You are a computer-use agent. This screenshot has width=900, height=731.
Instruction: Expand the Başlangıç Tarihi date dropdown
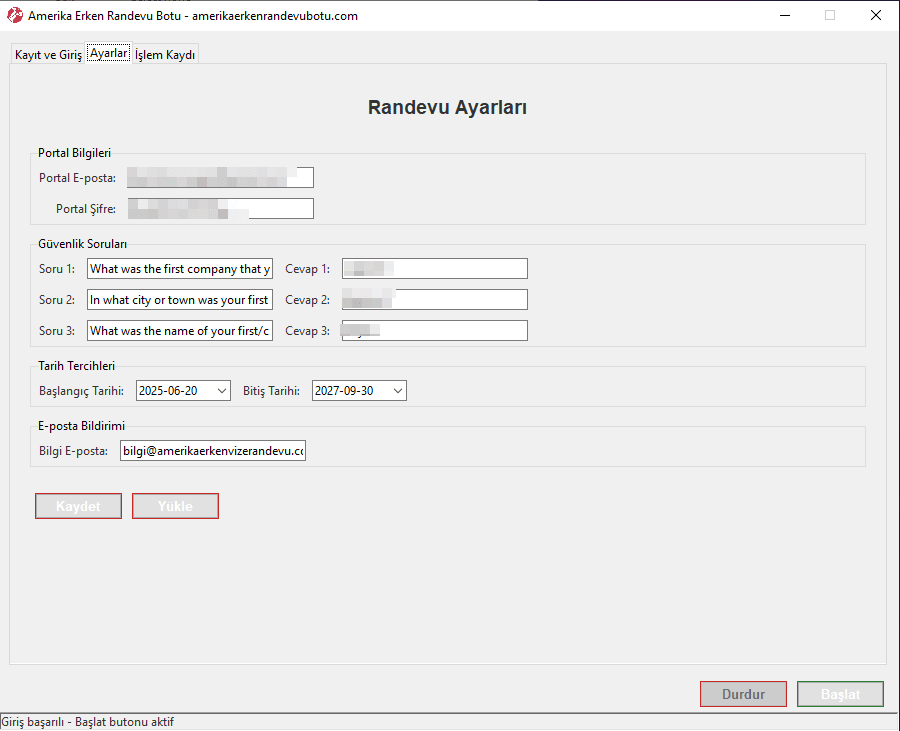pyautogui.click(x=221, y=391)
